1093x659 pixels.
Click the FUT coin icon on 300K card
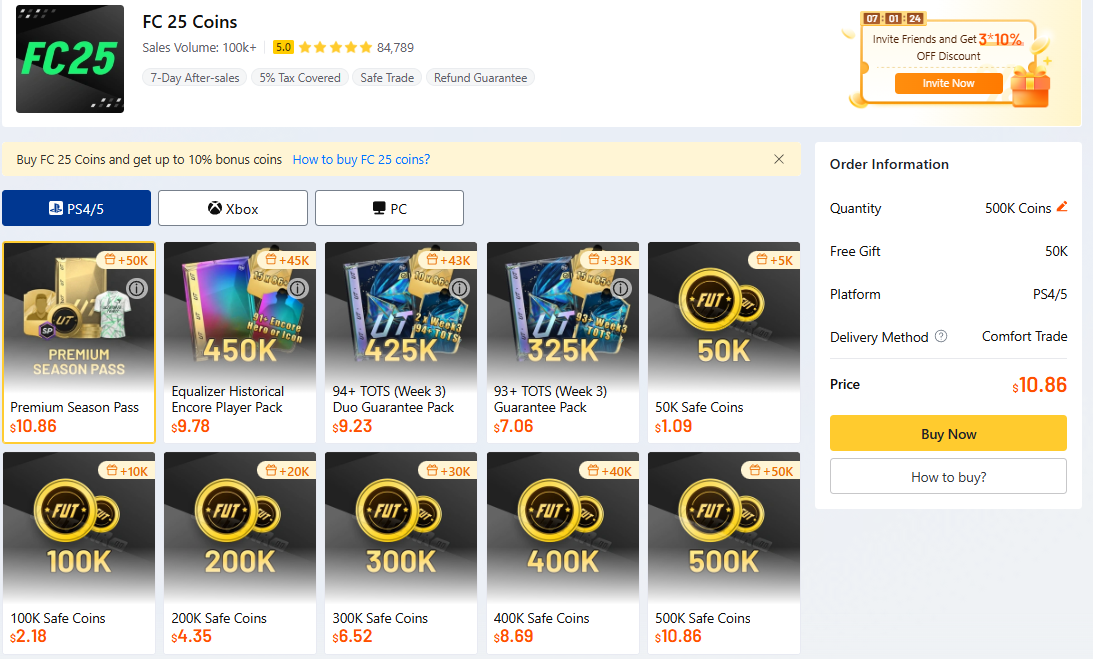(x=398, y=512)
